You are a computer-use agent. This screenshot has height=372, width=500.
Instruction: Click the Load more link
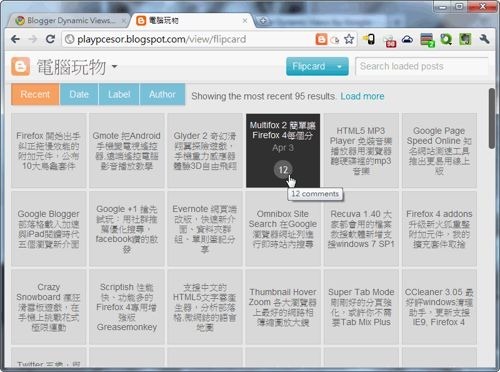362,96
